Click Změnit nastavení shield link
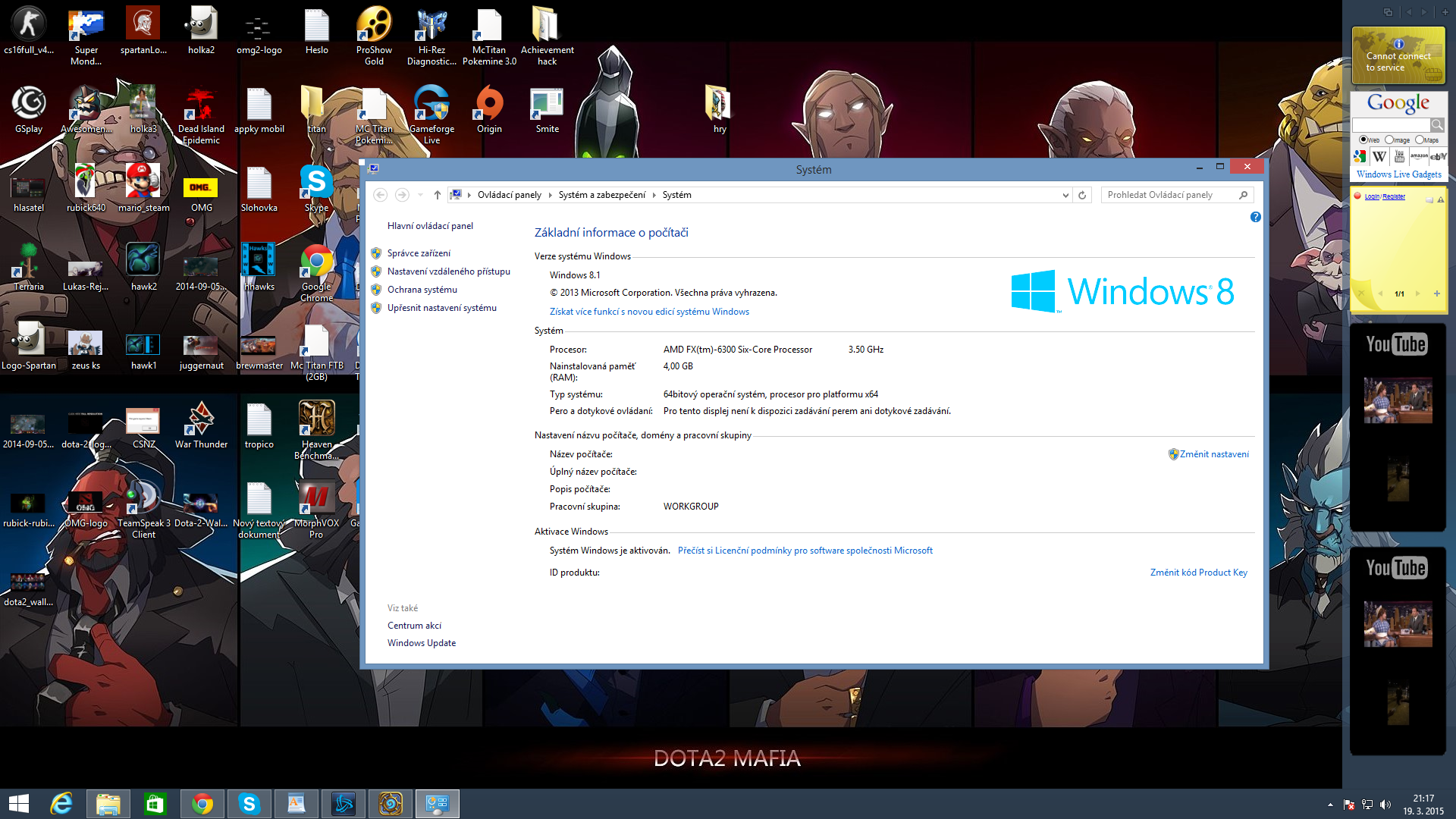1456x819 pixels. [x=1213, y=454]
